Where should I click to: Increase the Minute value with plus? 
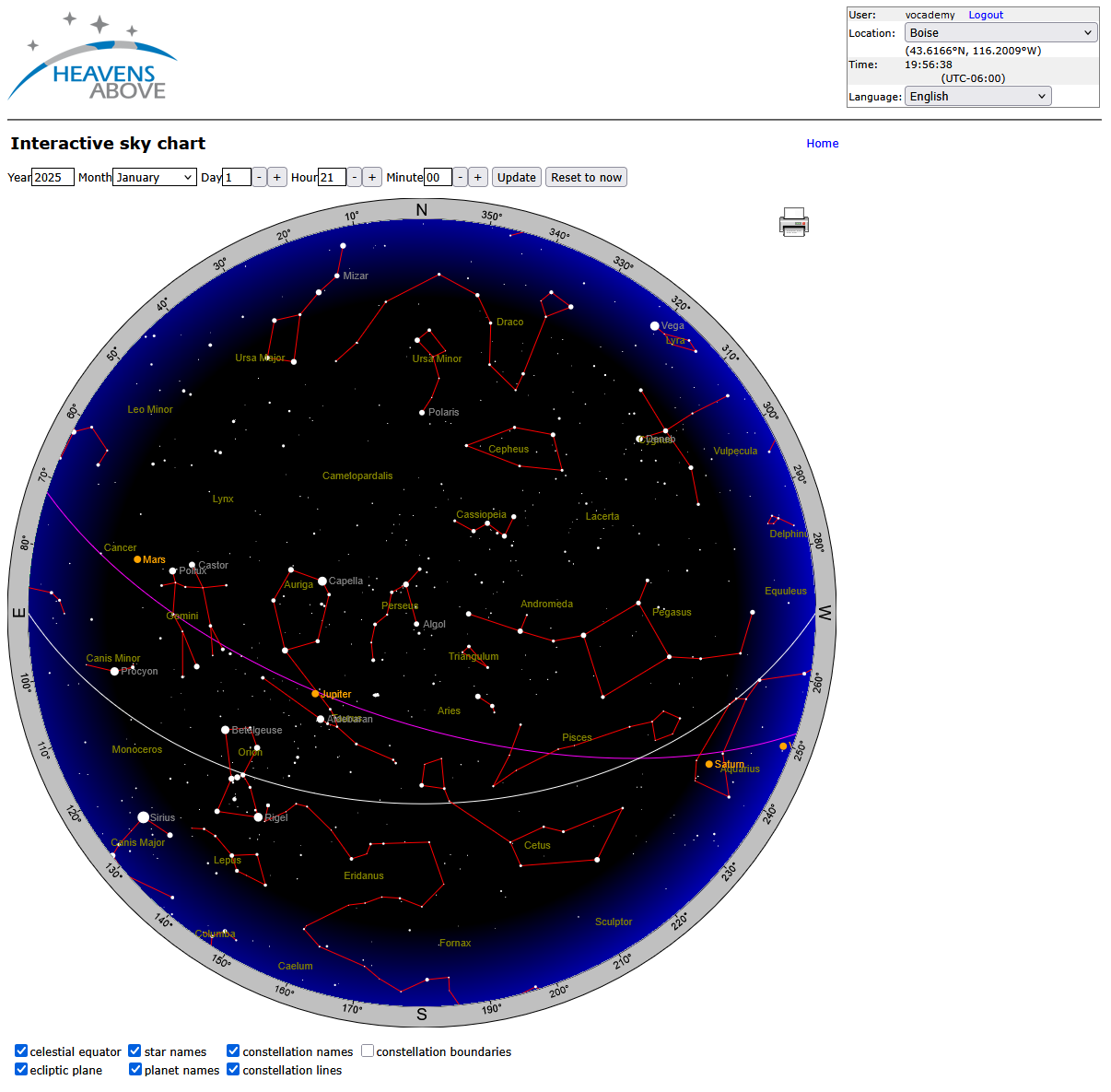coord(477,177)
